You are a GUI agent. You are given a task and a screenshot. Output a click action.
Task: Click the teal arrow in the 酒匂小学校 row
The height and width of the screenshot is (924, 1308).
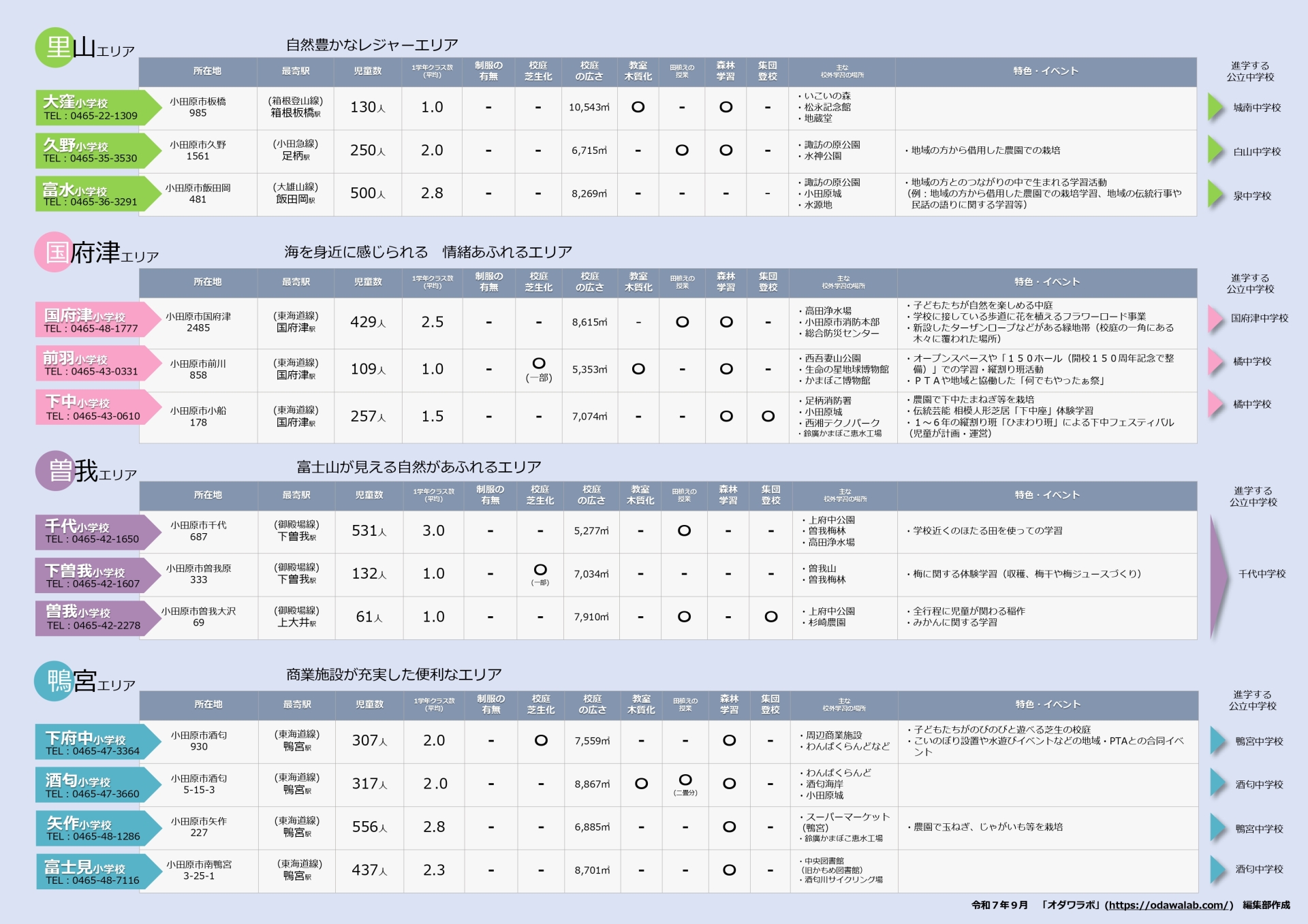[1218, 784]
